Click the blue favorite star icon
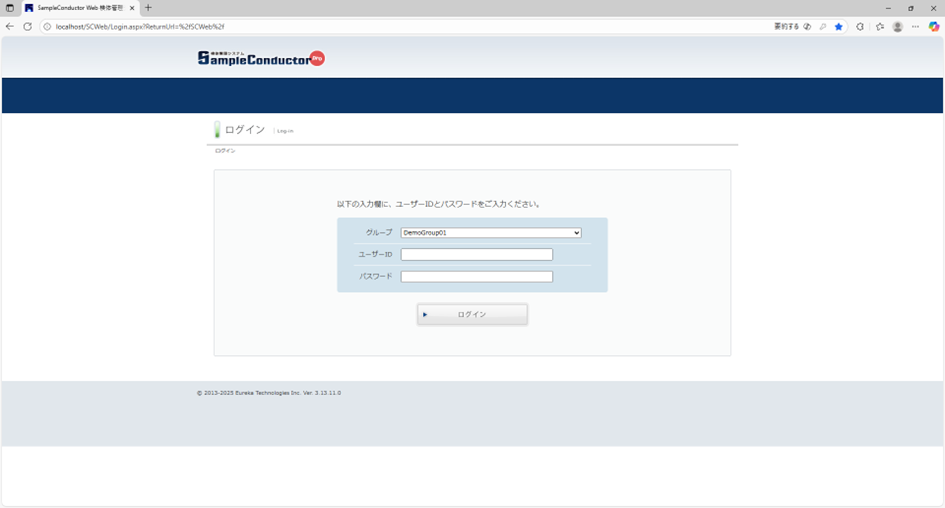The height and width of the screenshot is (508, 945). (x=838, y=27)
